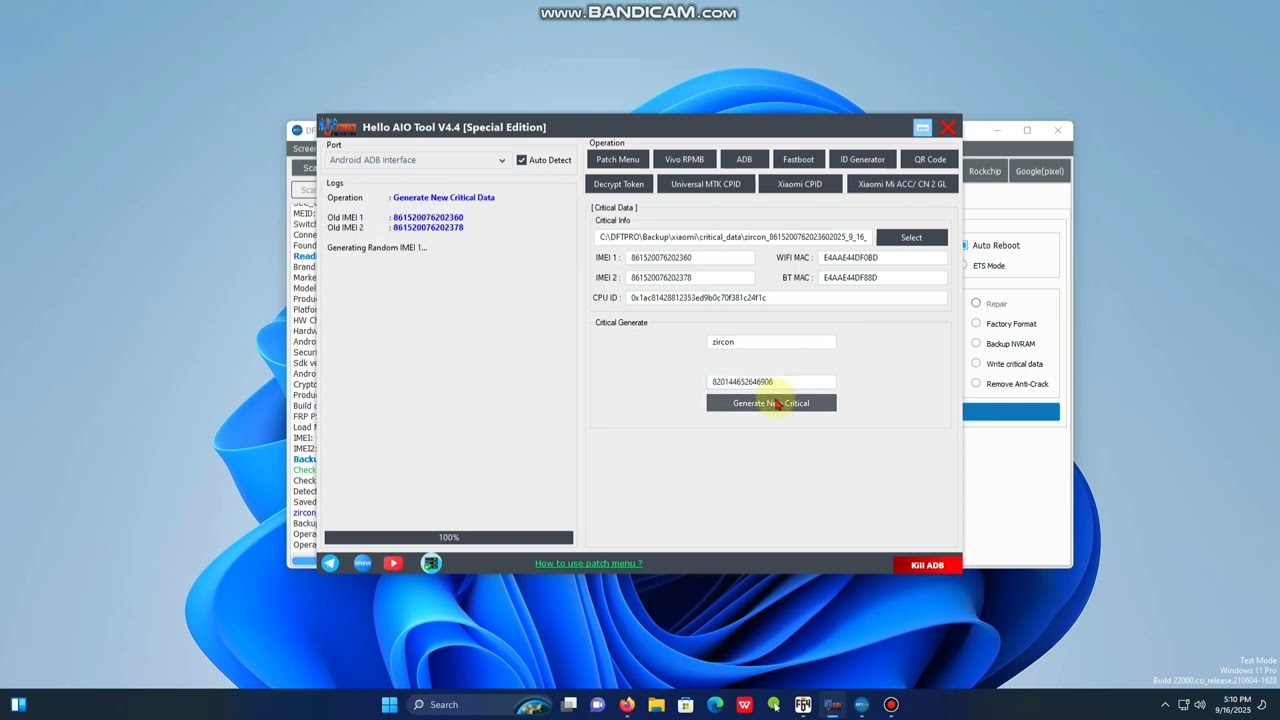
Task: Open the QR Code operation
Action: pos(930,159)
